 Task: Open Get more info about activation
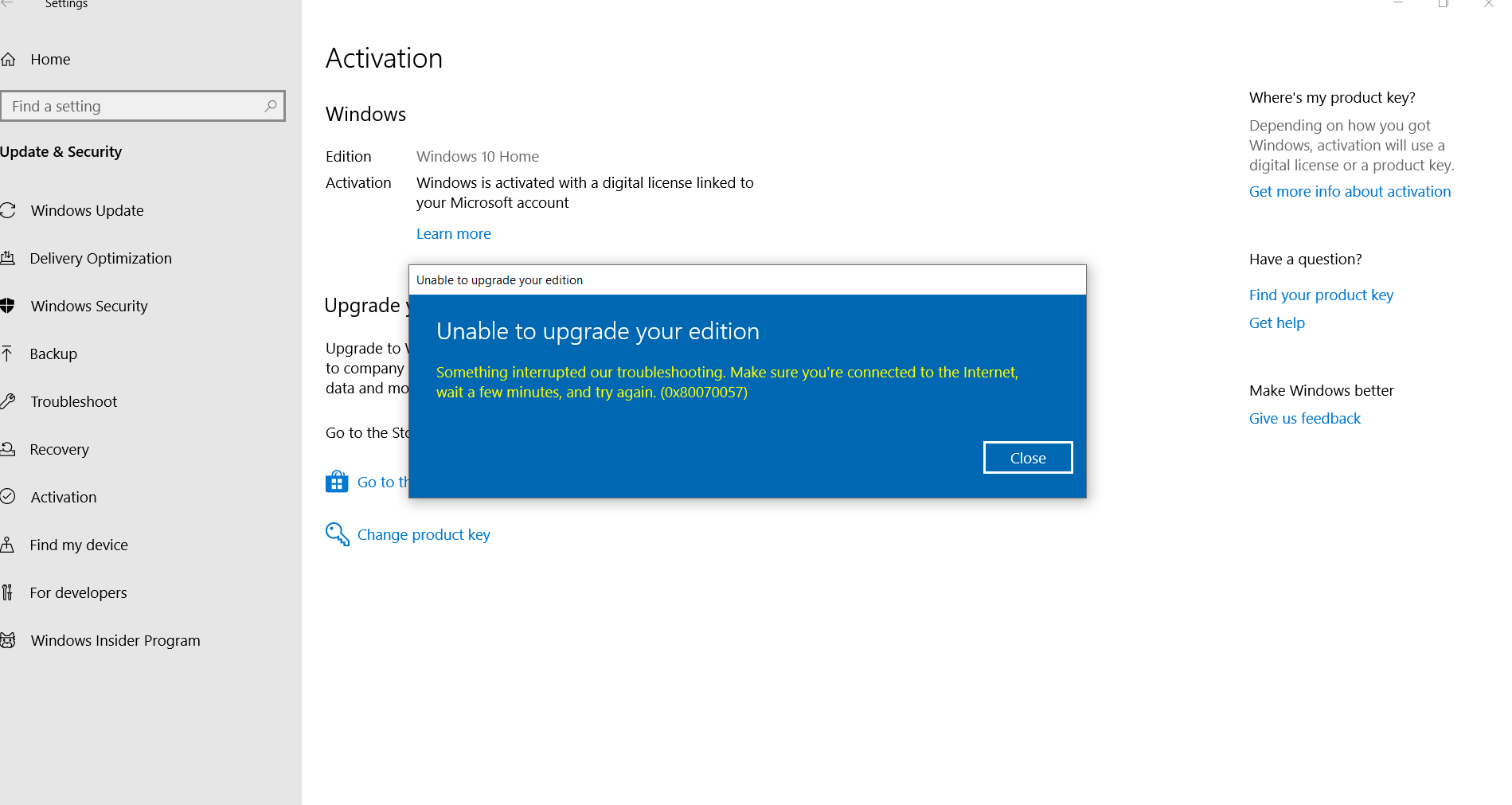1350,192
